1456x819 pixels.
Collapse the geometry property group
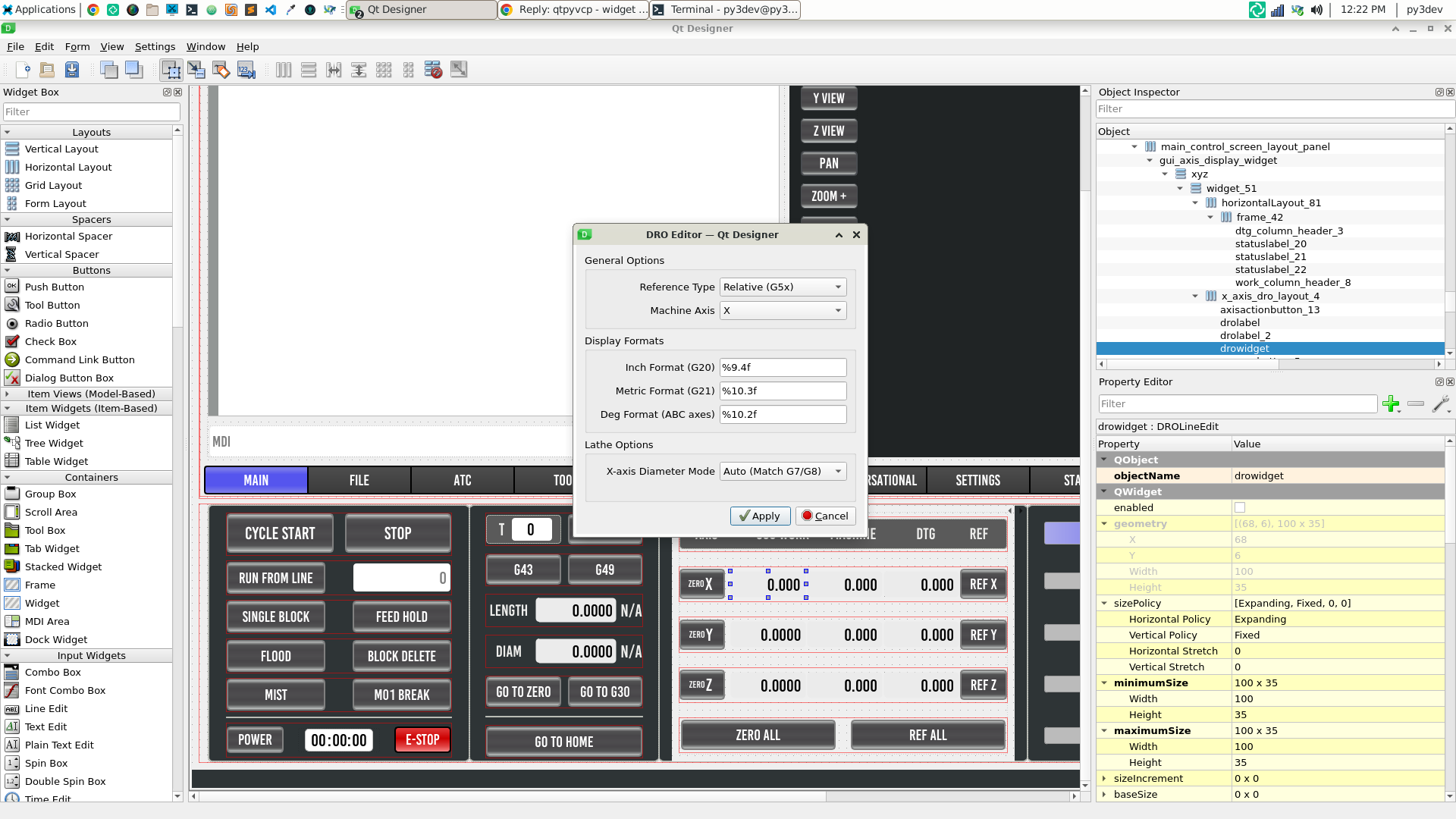(1104, 524)
